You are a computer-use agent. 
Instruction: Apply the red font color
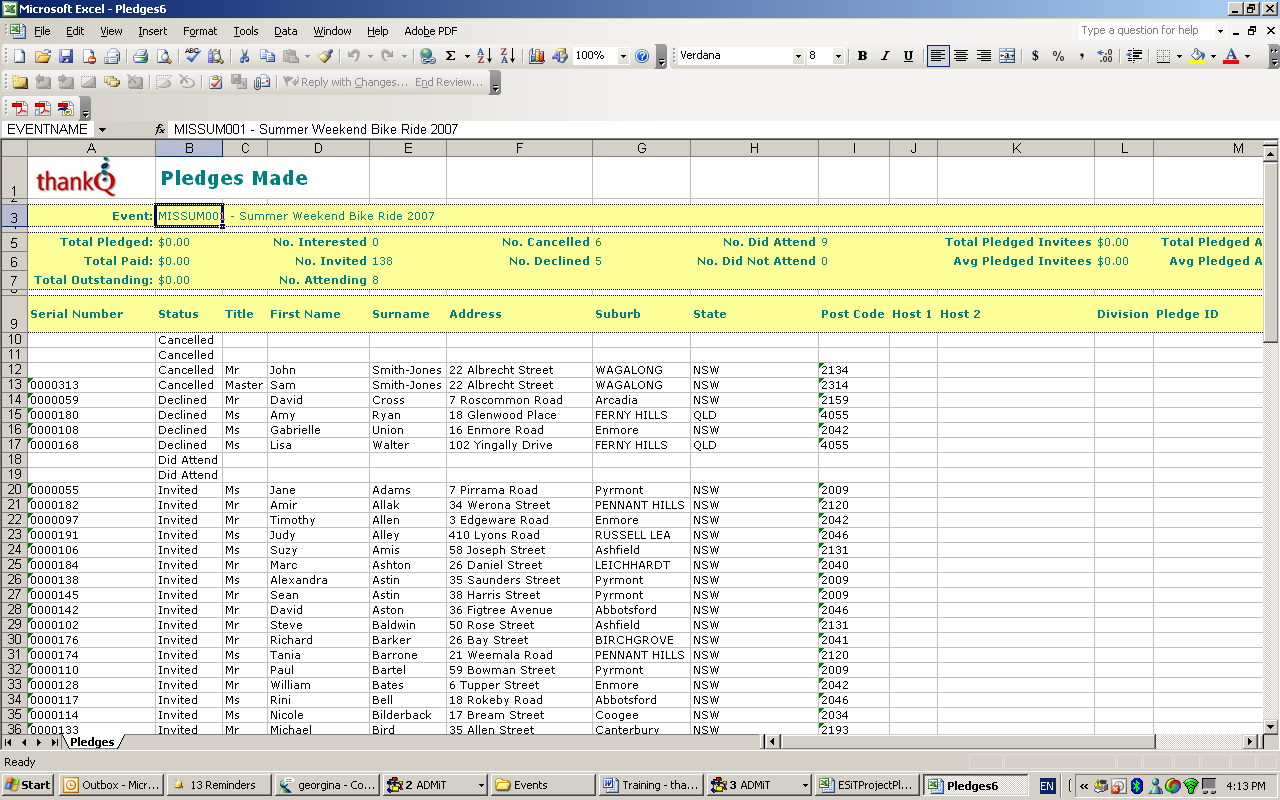point(1231,56)
